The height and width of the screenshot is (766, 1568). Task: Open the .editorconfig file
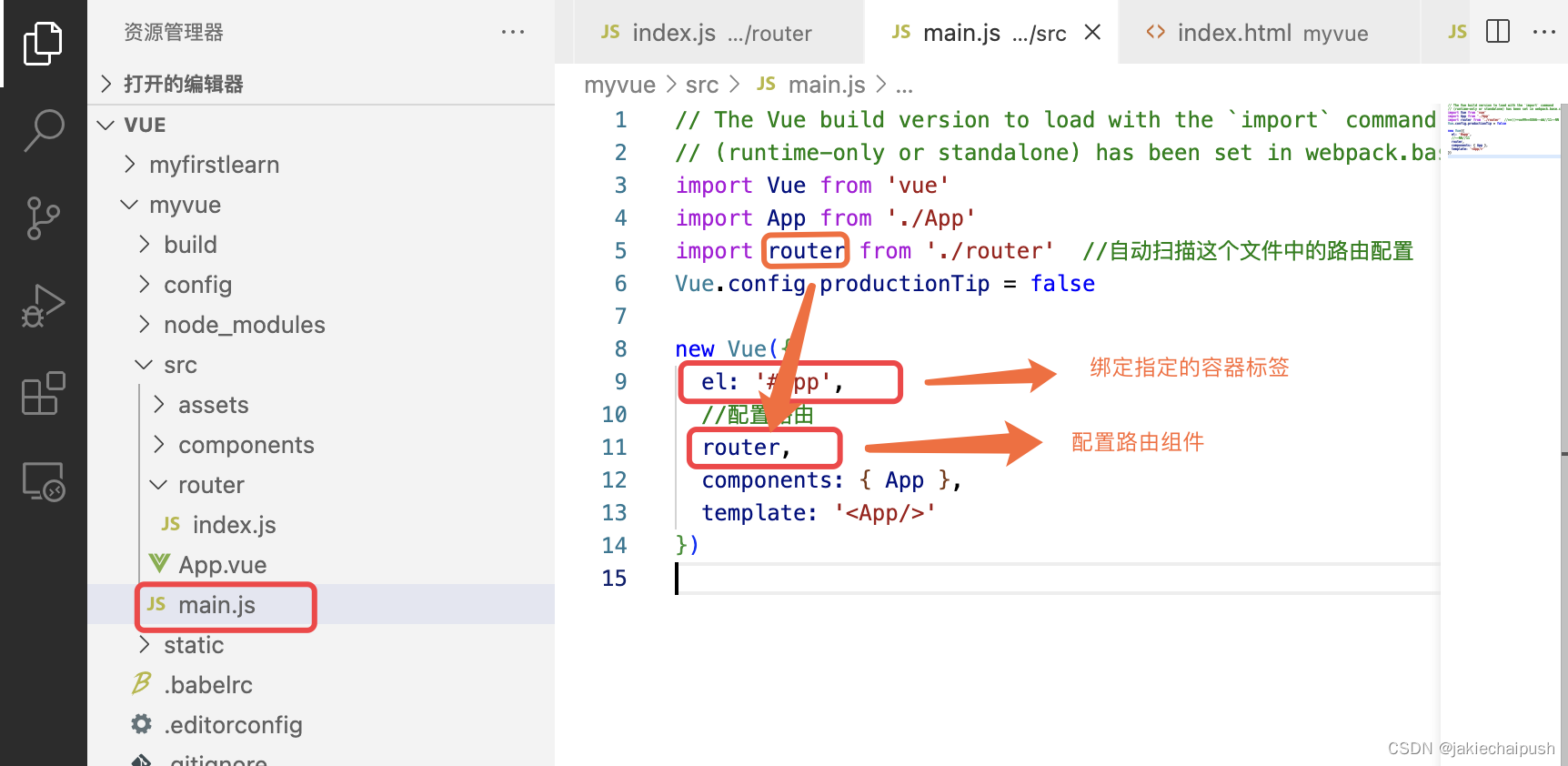pos(321,725)
